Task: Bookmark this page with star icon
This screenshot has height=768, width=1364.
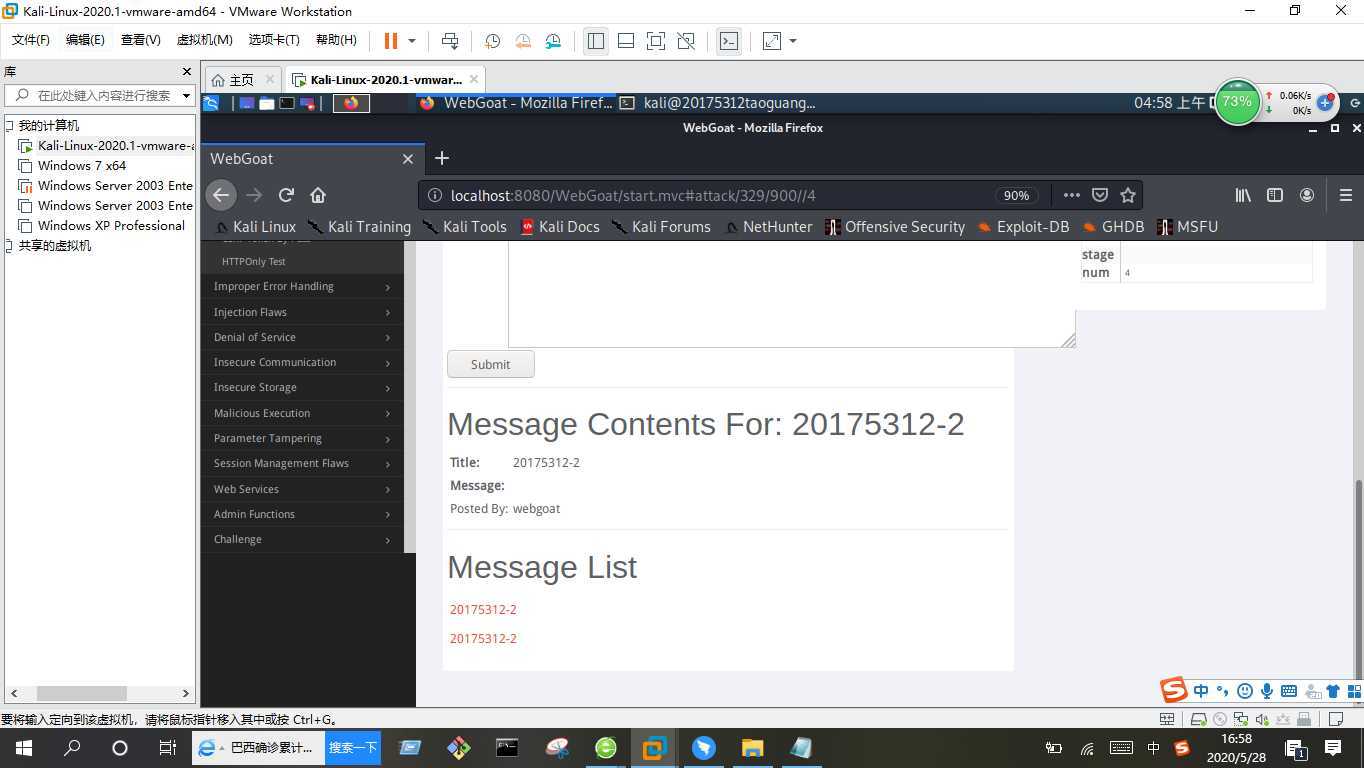Action: [x=1128, y=195]
